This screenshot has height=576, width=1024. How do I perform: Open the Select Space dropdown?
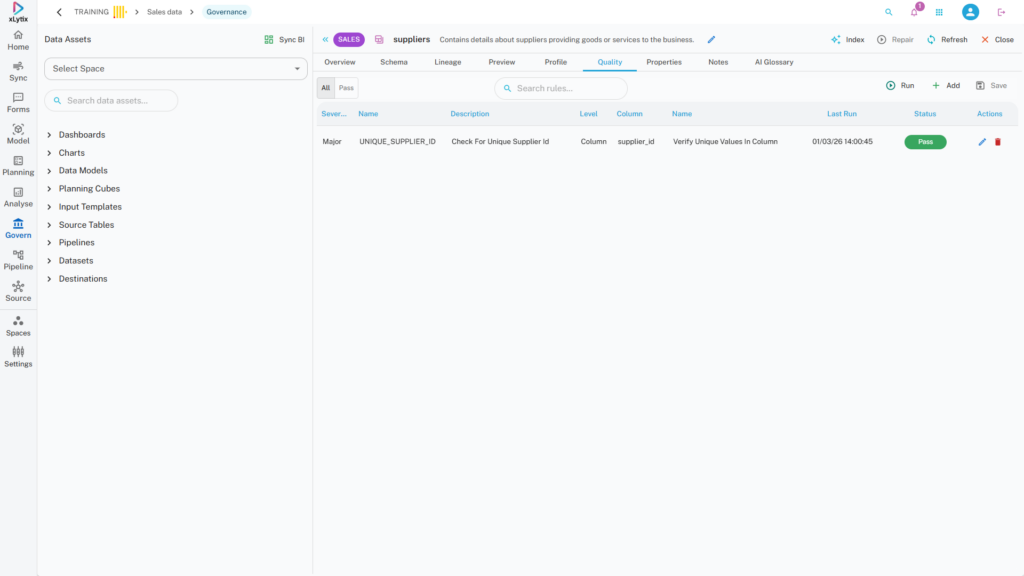click(176, 69)
